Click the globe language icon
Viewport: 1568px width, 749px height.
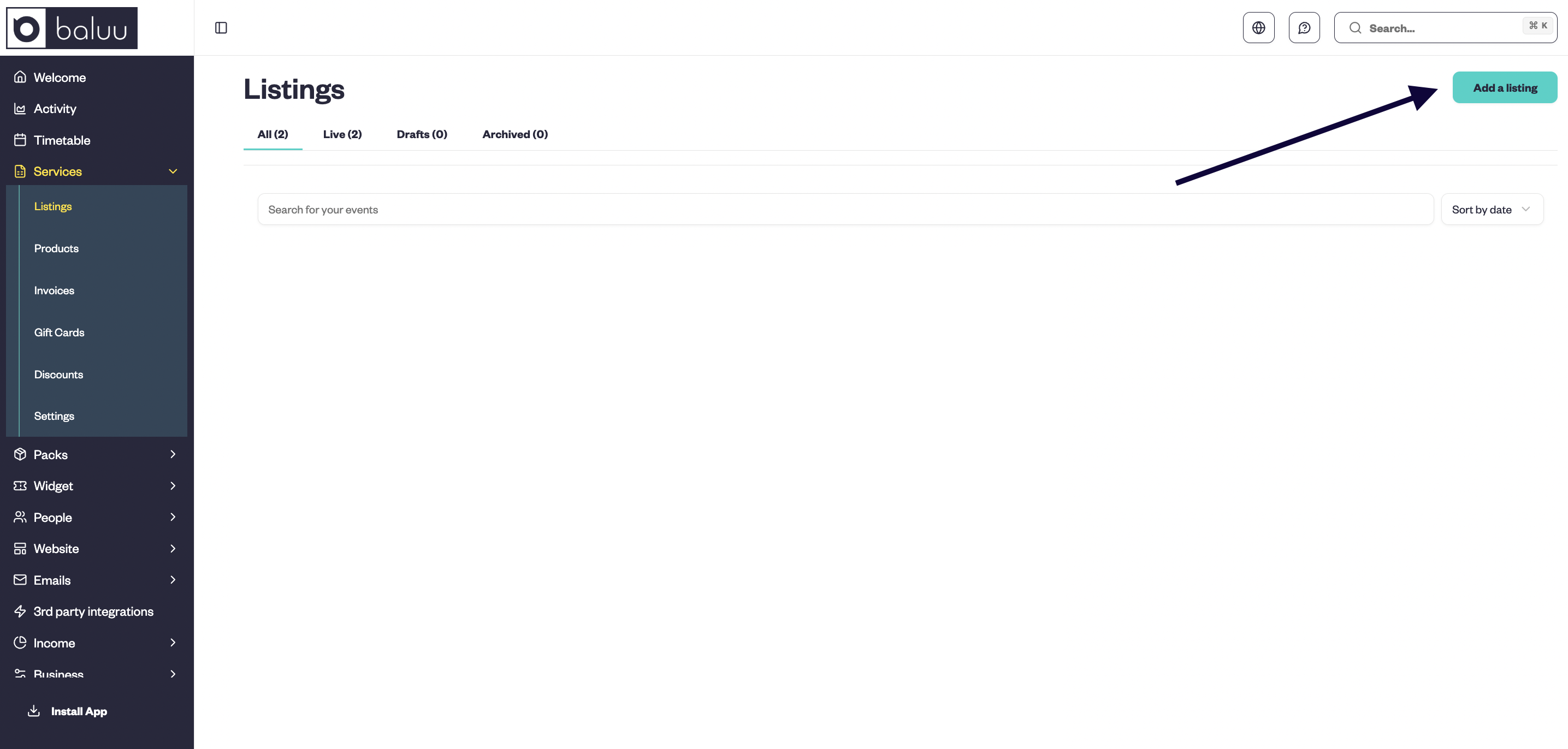tap(1258, 28)
